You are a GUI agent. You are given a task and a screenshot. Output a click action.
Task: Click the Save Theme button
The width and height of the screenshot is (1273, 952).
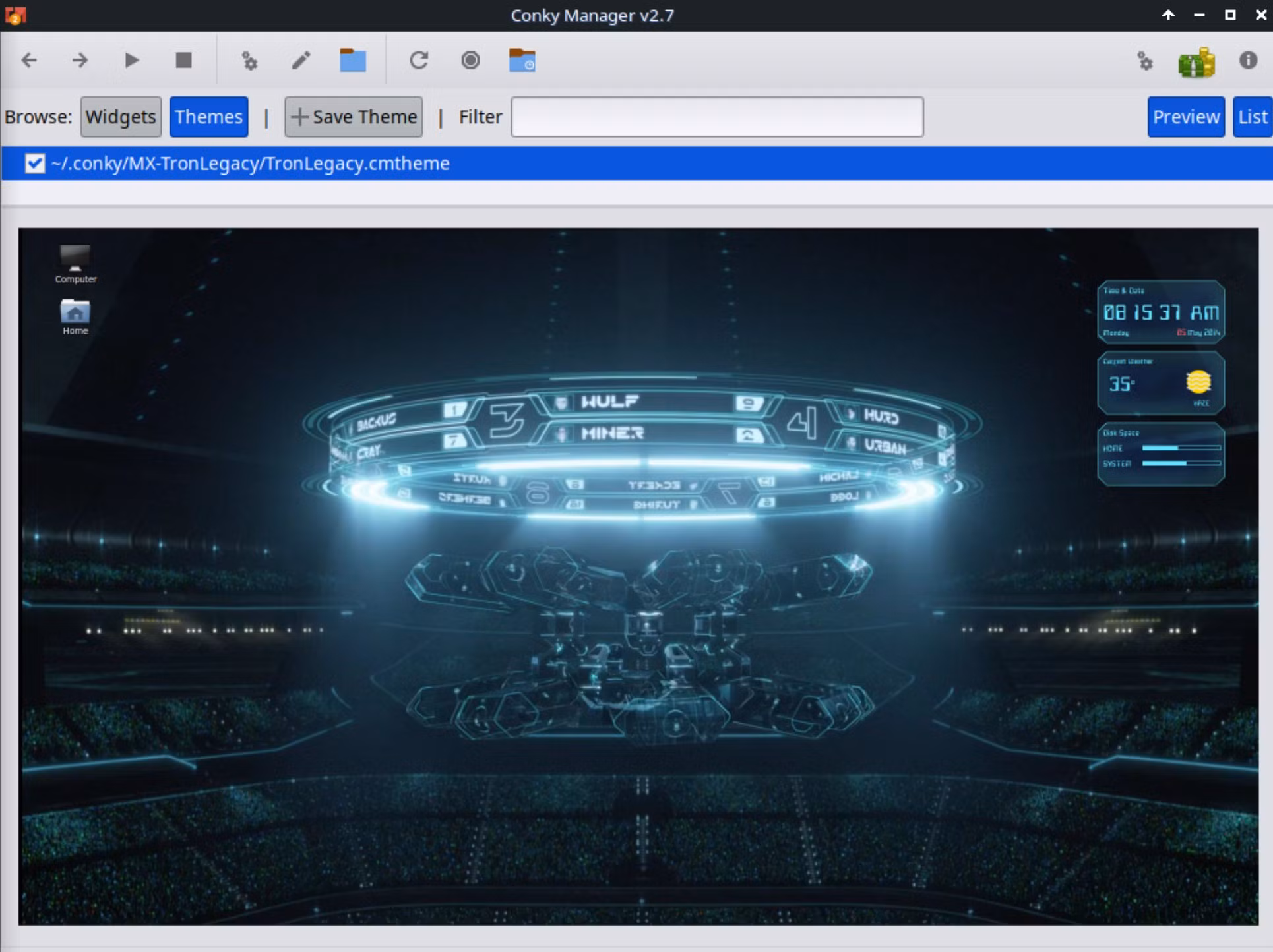pyautogui.click(x=354, y=117)
